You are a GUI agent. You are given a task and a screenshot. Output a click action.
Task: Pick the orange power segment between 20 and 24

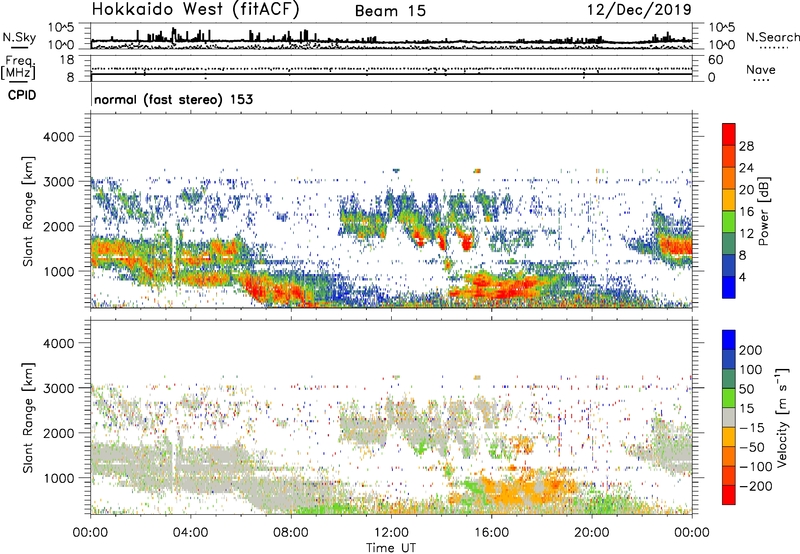coord(729,178)
